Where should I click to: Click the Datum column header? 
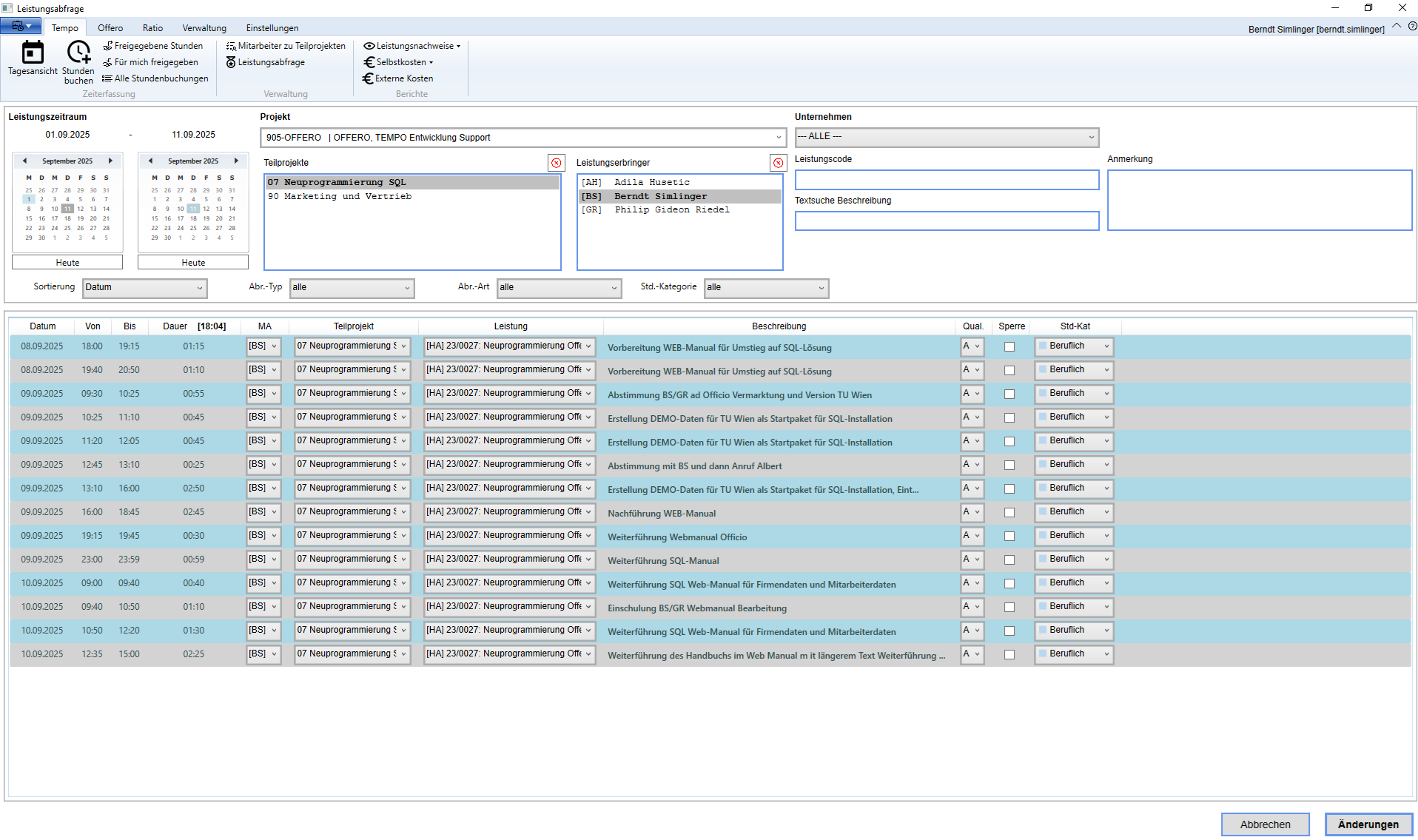click(43, 326)
